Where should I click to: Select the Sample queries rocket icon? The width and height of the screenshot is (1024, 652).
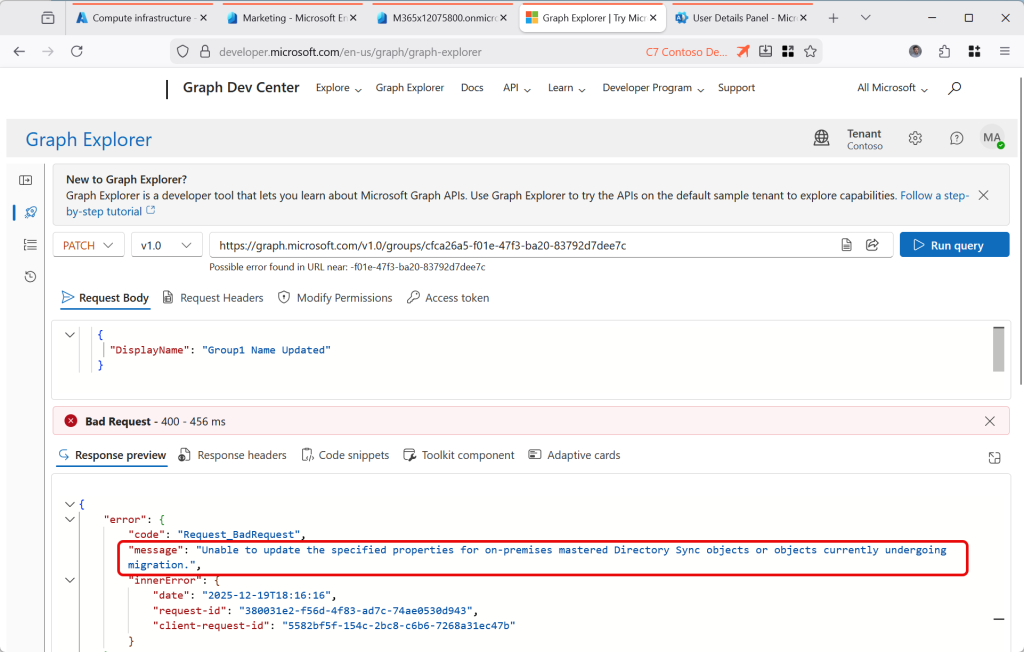click(x=29, y=212)
